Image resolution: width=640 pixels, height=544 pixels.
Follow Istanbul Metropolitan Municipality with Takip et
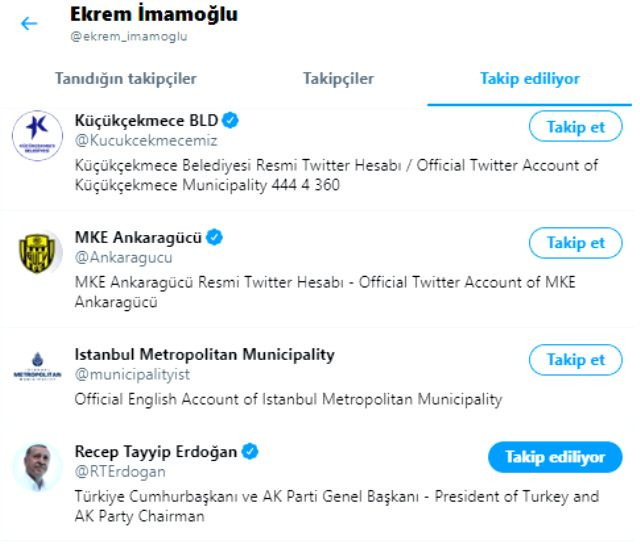[x=576, y=360]
